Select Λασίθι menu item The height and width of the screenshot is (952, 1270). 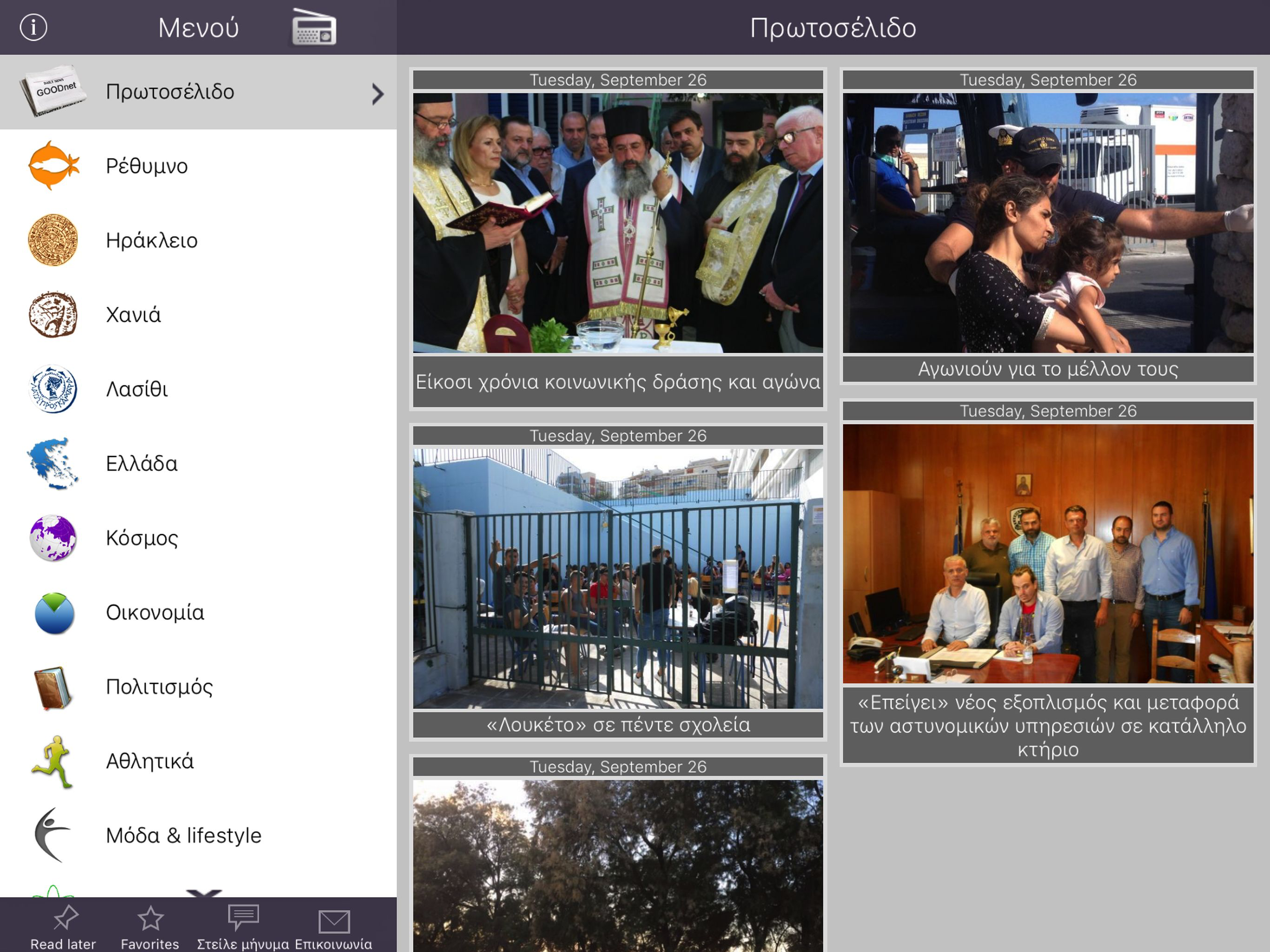click(198, 389)
